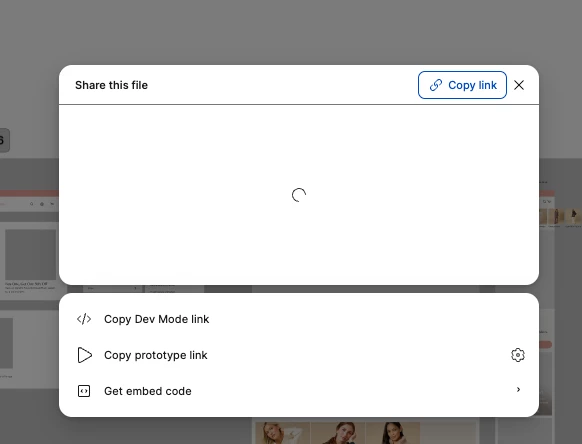Click the blonde woman fashion photo at bottom

(x=282, y=433)
